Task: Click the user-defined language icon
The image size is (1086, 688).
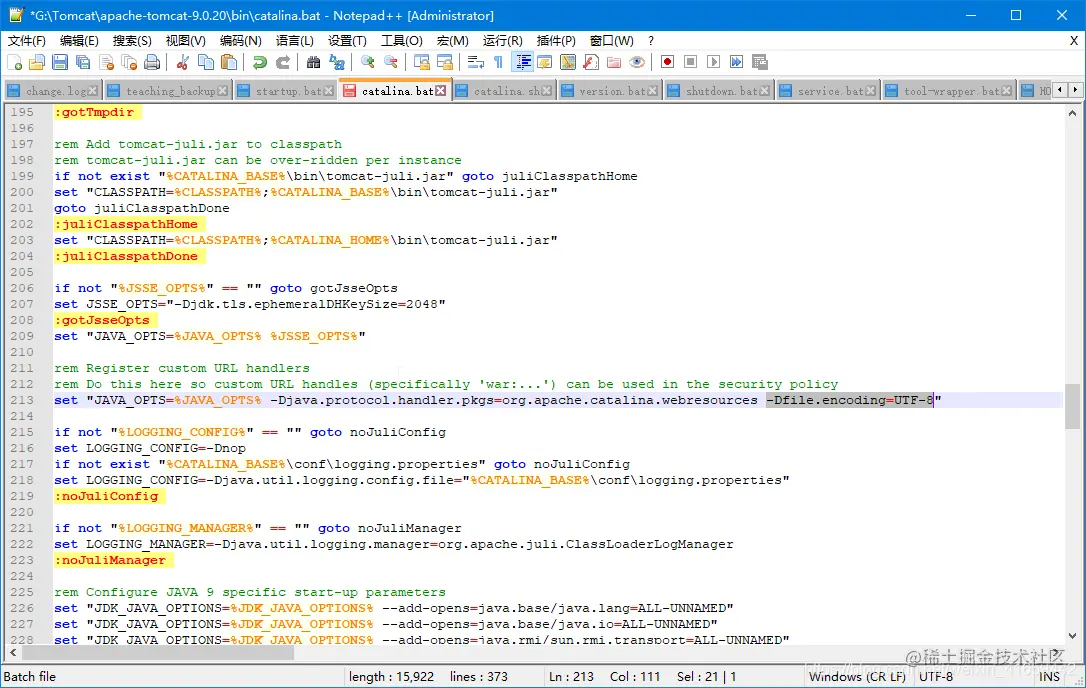Action: [x=545, y=62]
